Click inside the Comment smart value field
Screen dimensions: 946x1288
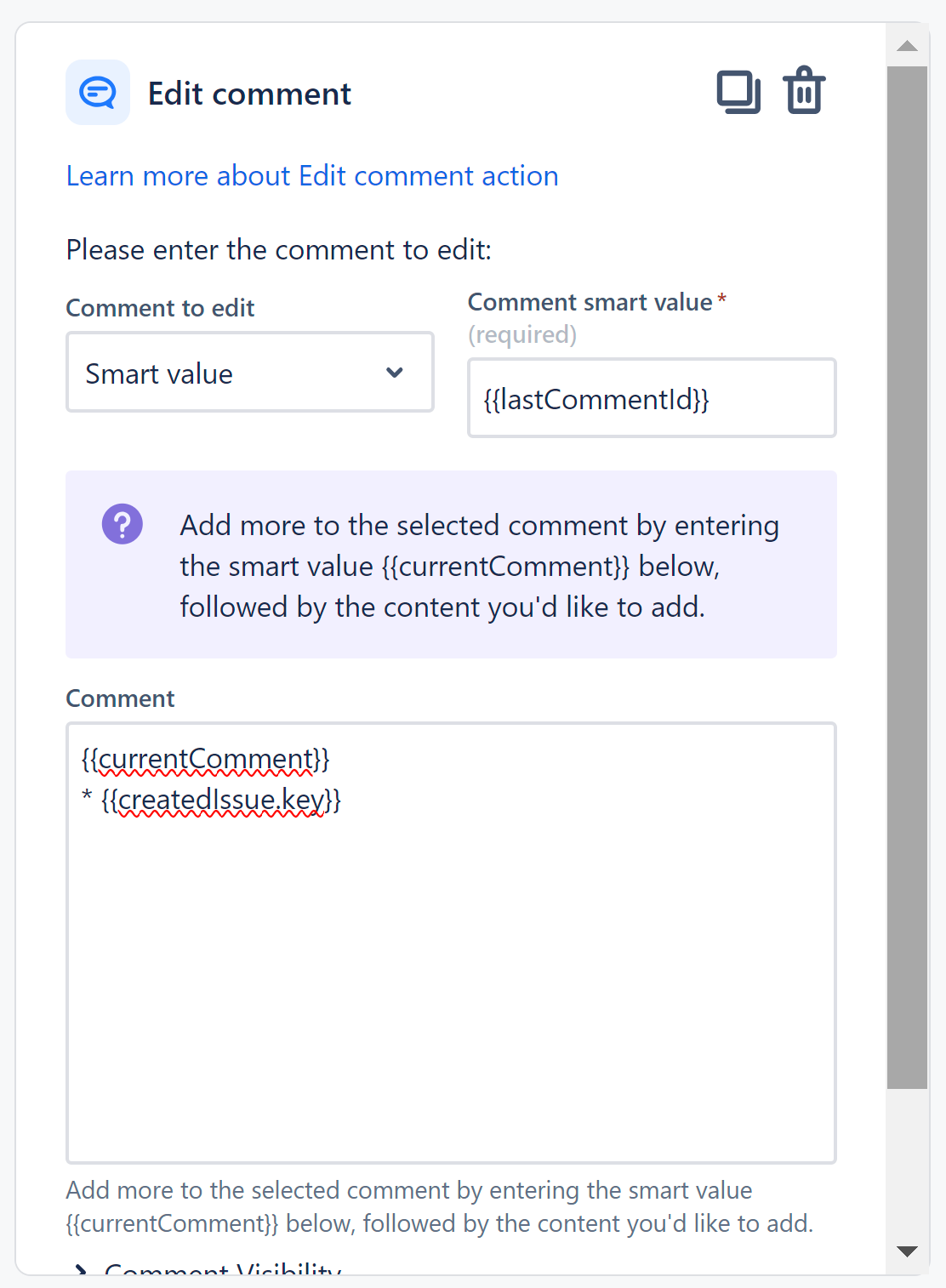click(x=651, y=398)
